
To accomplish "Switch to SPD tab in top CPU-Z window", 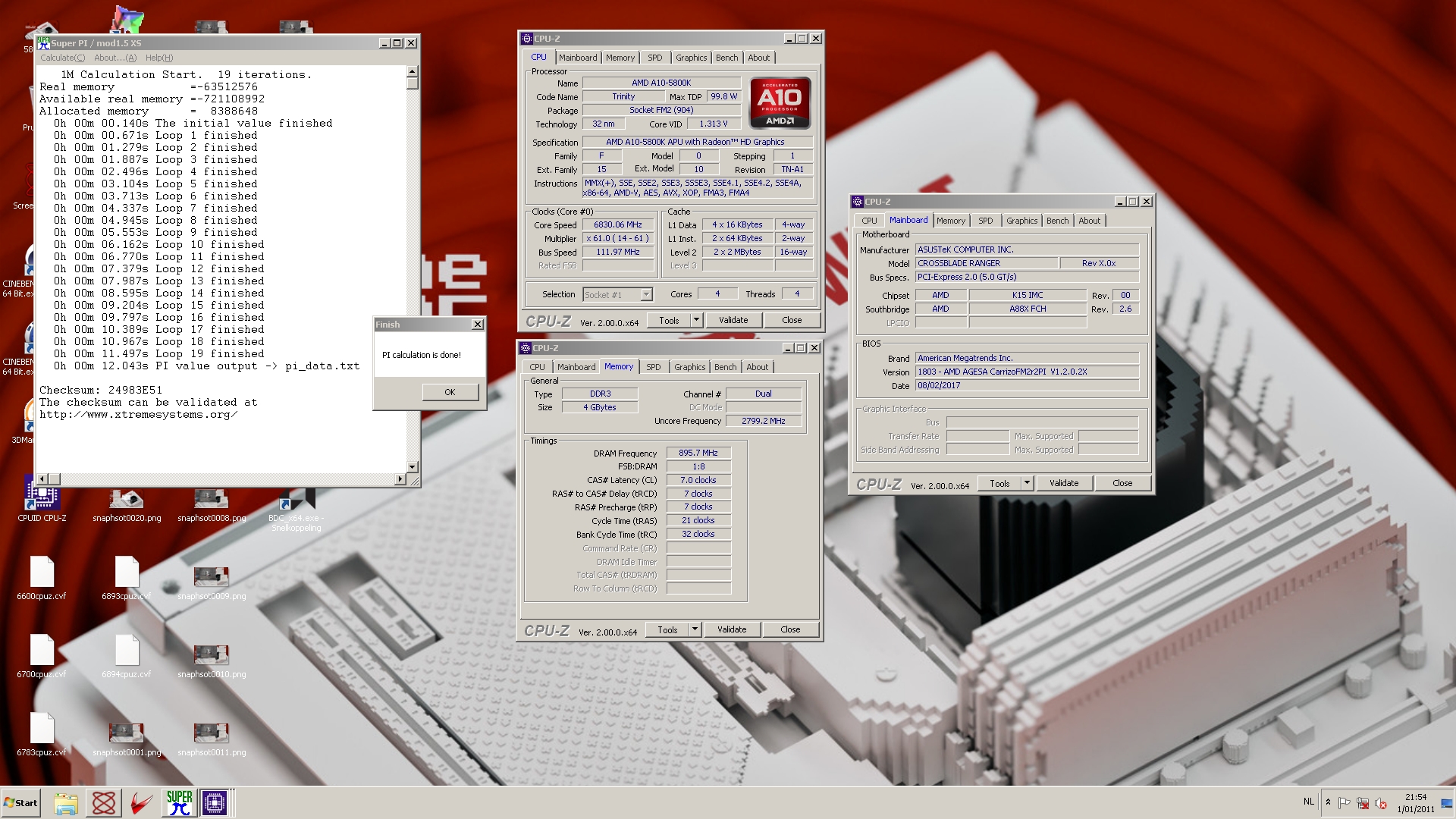I will 655,58.
